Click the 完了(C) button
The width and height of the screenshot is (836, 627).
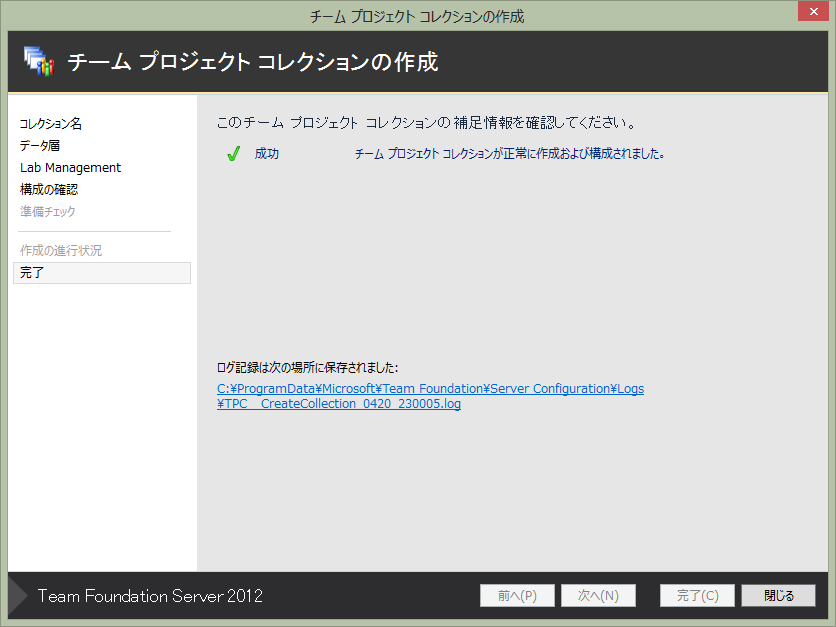(697, 596)
